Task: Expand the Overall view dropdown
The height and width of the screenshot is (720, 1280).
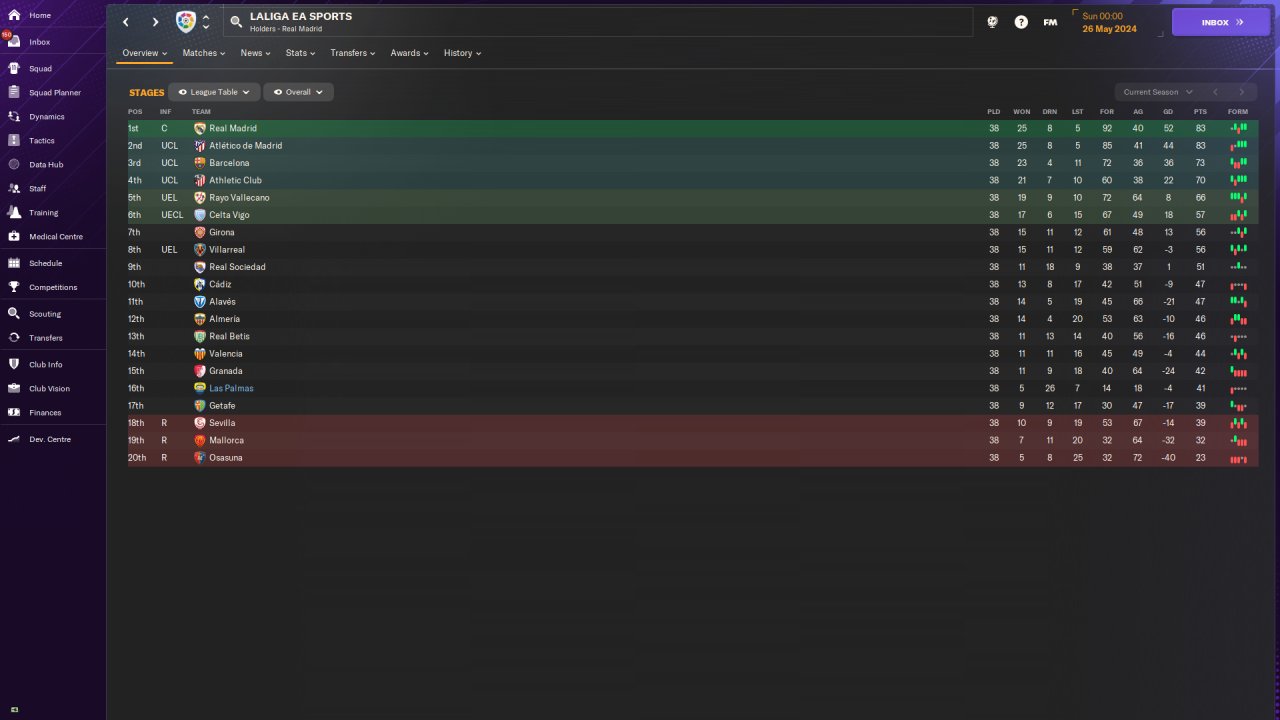Action: pos(298,92)
